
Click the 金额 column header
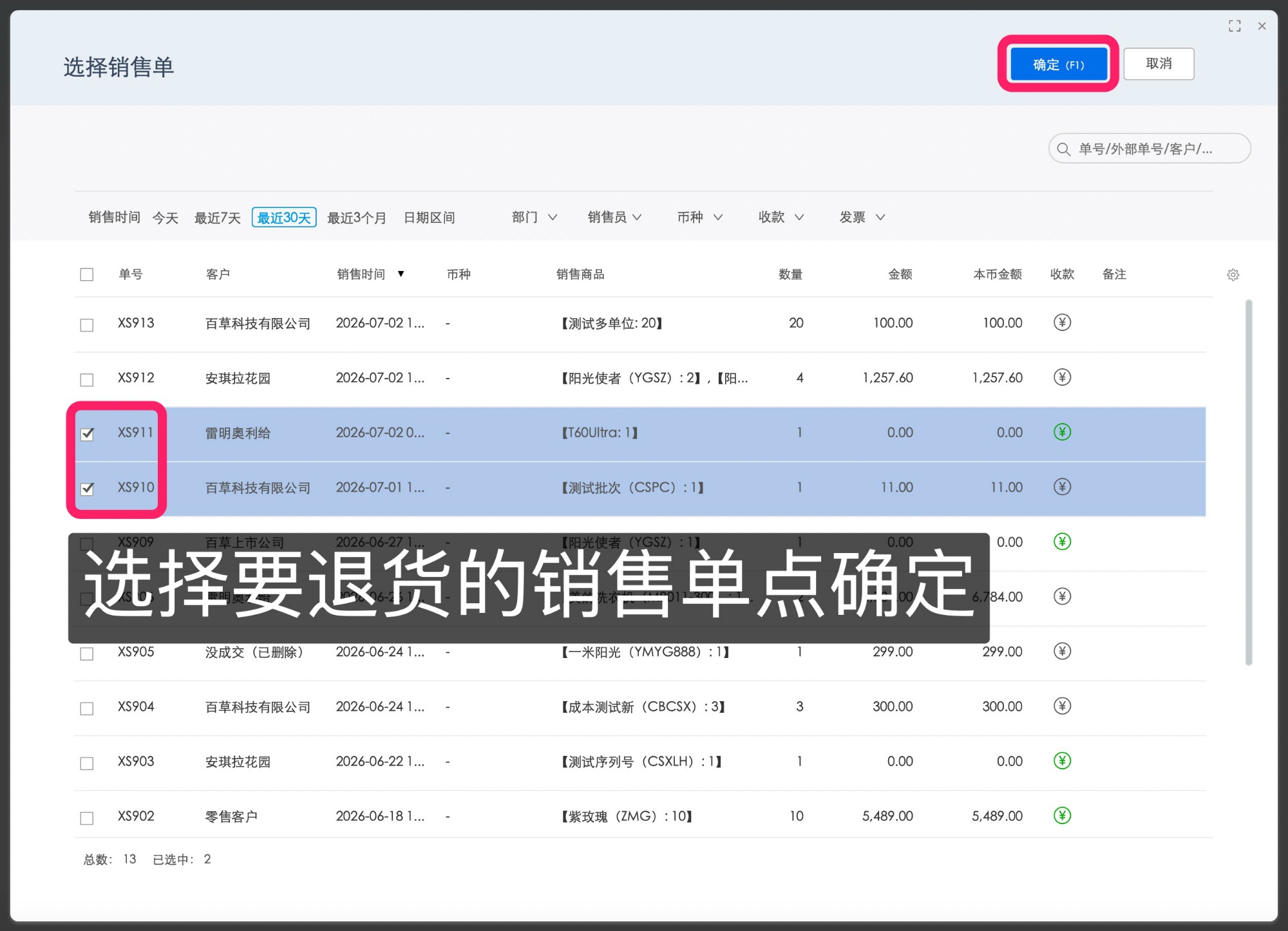coord(900,274)
